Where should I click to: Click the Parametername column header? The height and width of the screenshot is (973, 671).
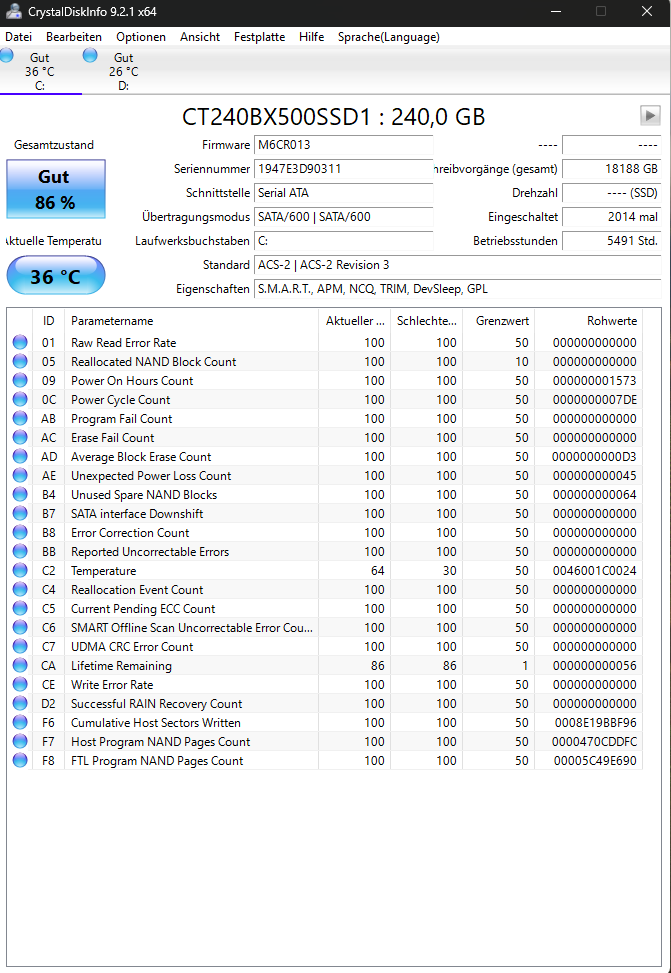[x=191, y=321]
